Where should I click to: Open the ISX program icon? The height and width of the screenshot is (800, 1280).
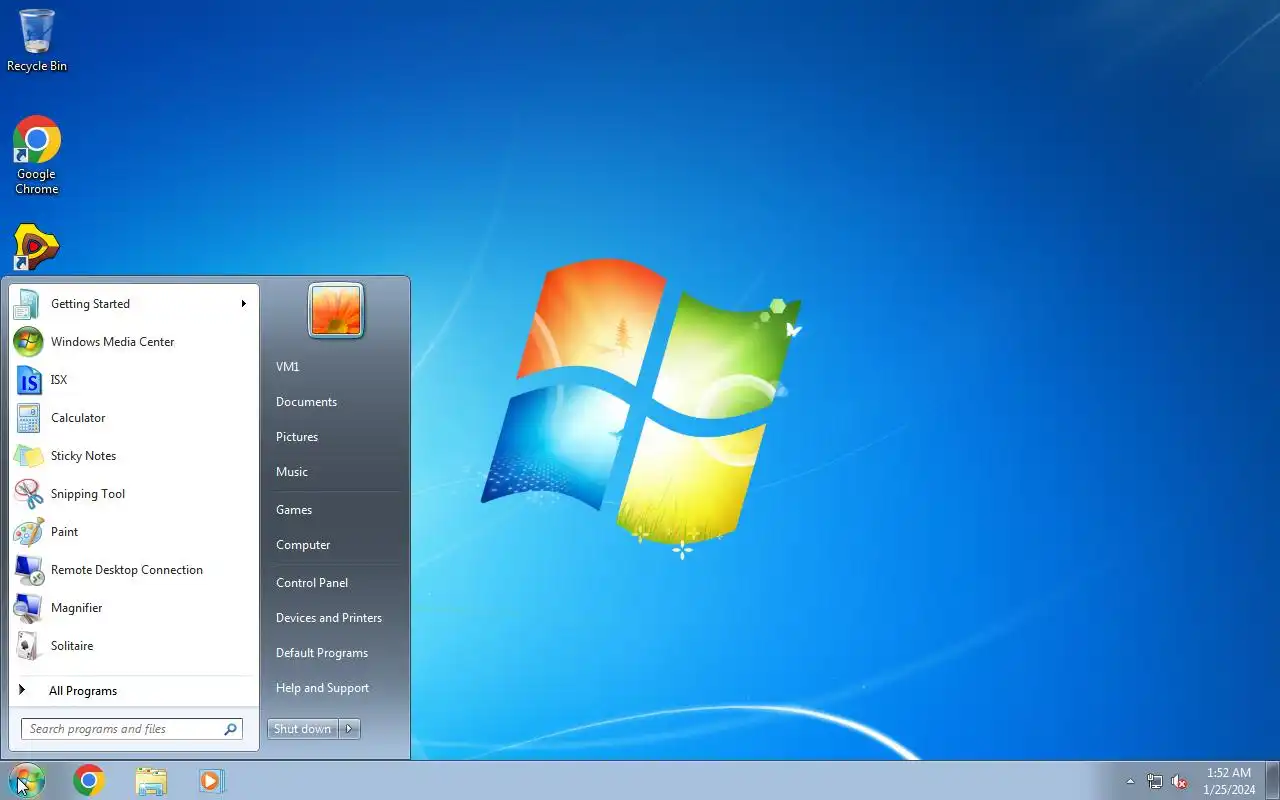point(28,380)
